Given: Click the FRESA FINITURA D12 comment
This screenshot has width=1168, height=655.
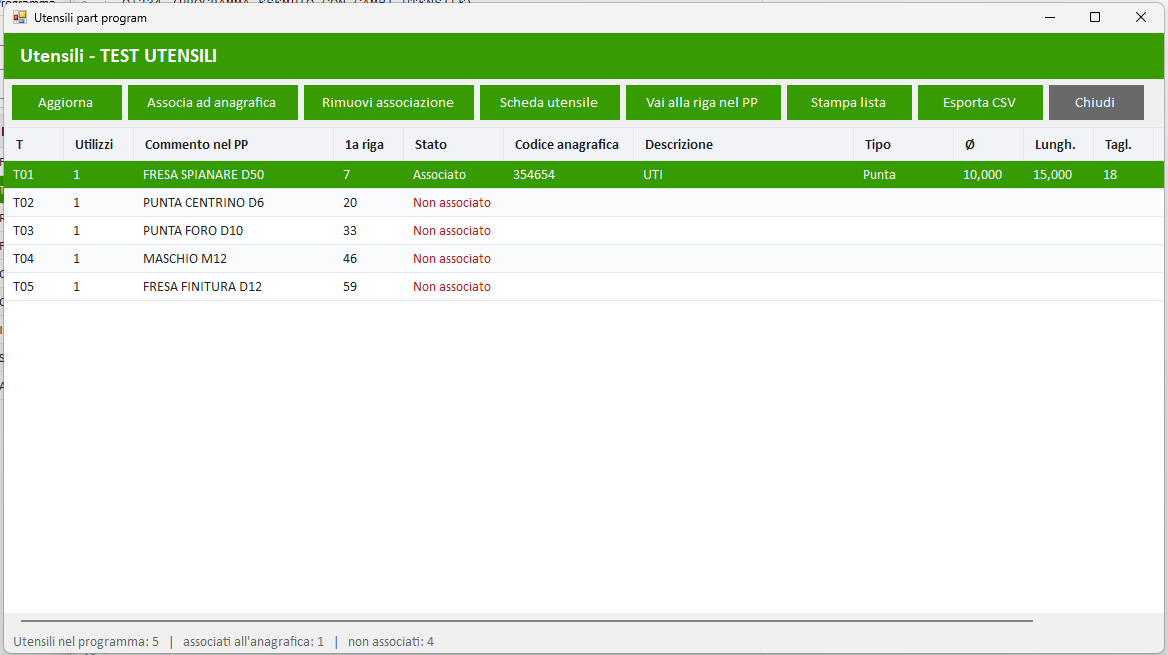Looking at the screenshot, I should coord(203,287).
